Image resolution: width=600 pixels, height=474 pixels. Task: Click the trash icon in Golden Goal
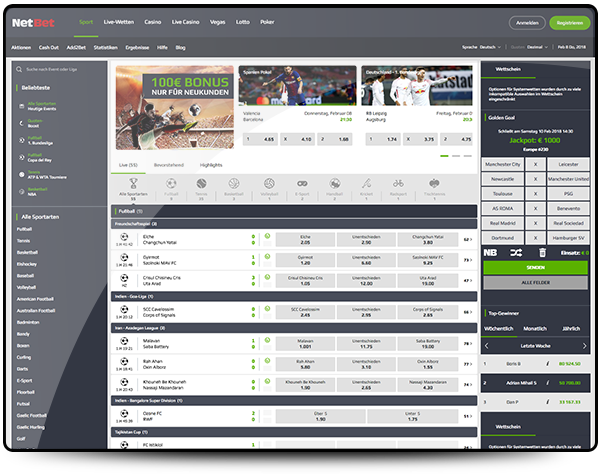pos(542,252)
